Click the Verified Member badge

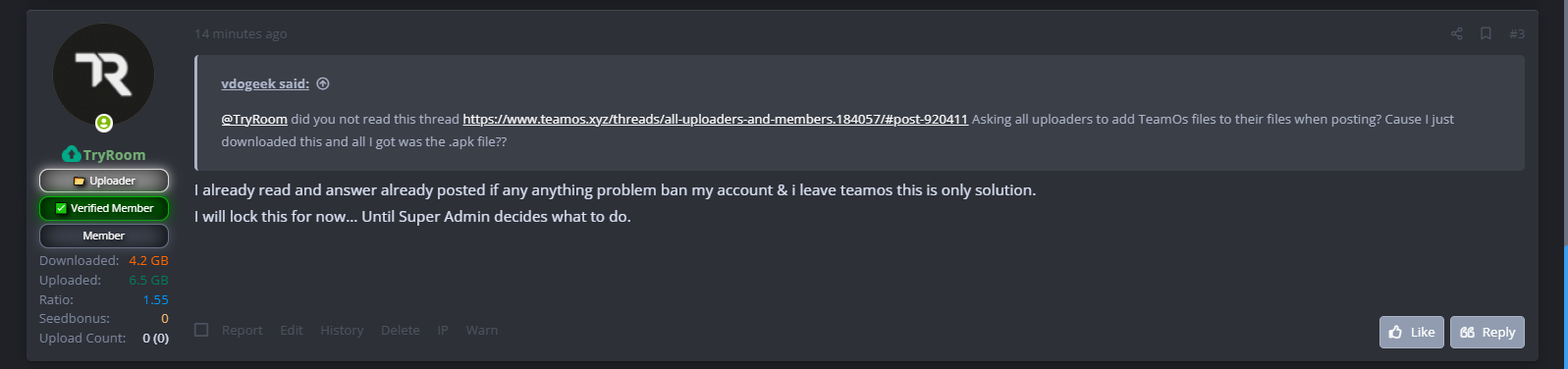[104, 208]
